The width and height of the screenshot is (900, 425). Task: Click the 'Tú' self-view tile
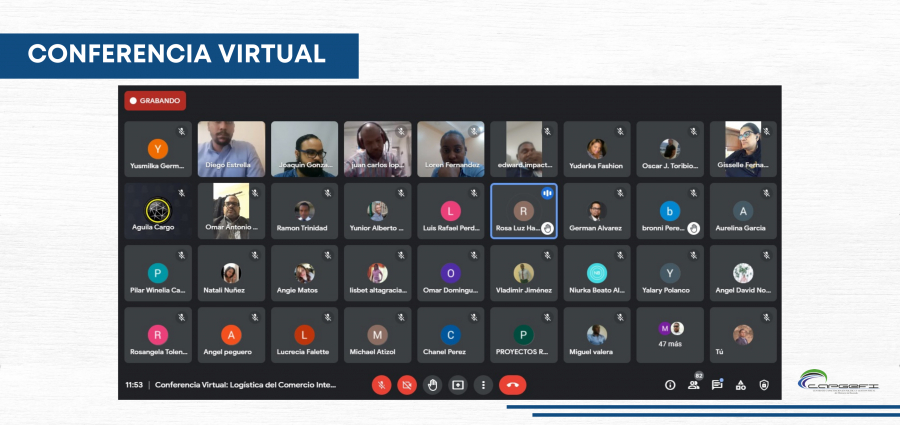tap(743, 335)
